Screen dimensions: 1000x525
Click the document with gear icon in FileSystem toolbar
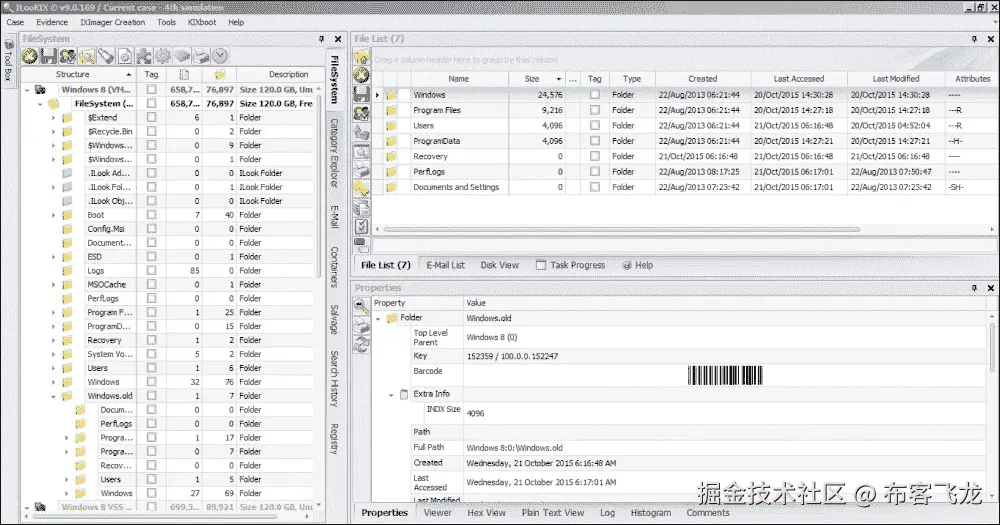click(125, 56)
